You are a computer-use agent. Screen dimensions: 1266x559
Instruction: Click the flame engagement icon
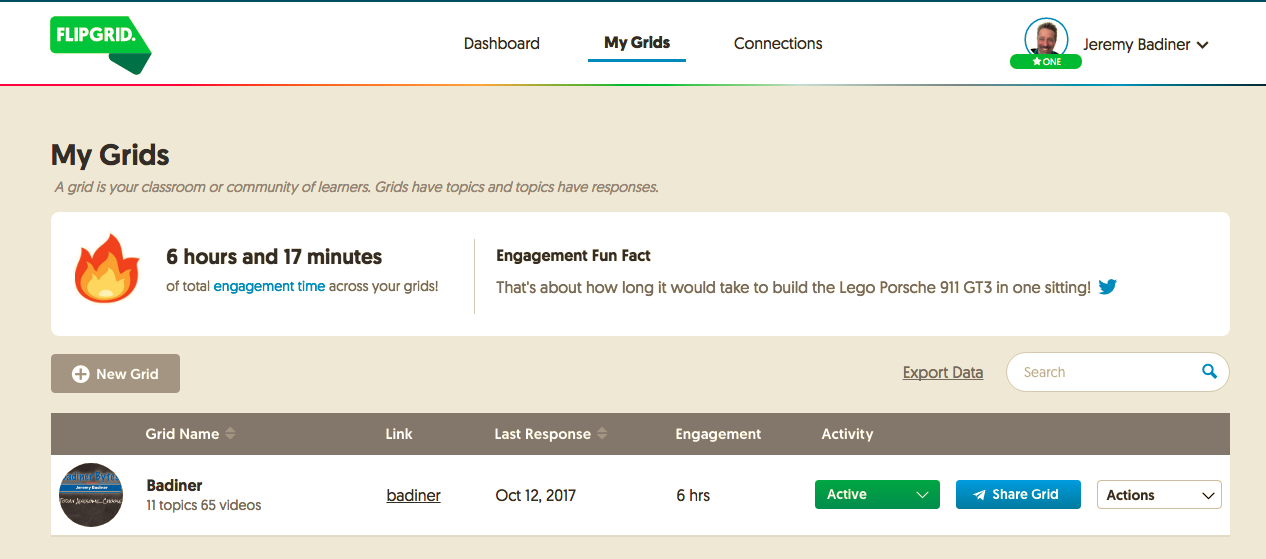tap(107, 268)
